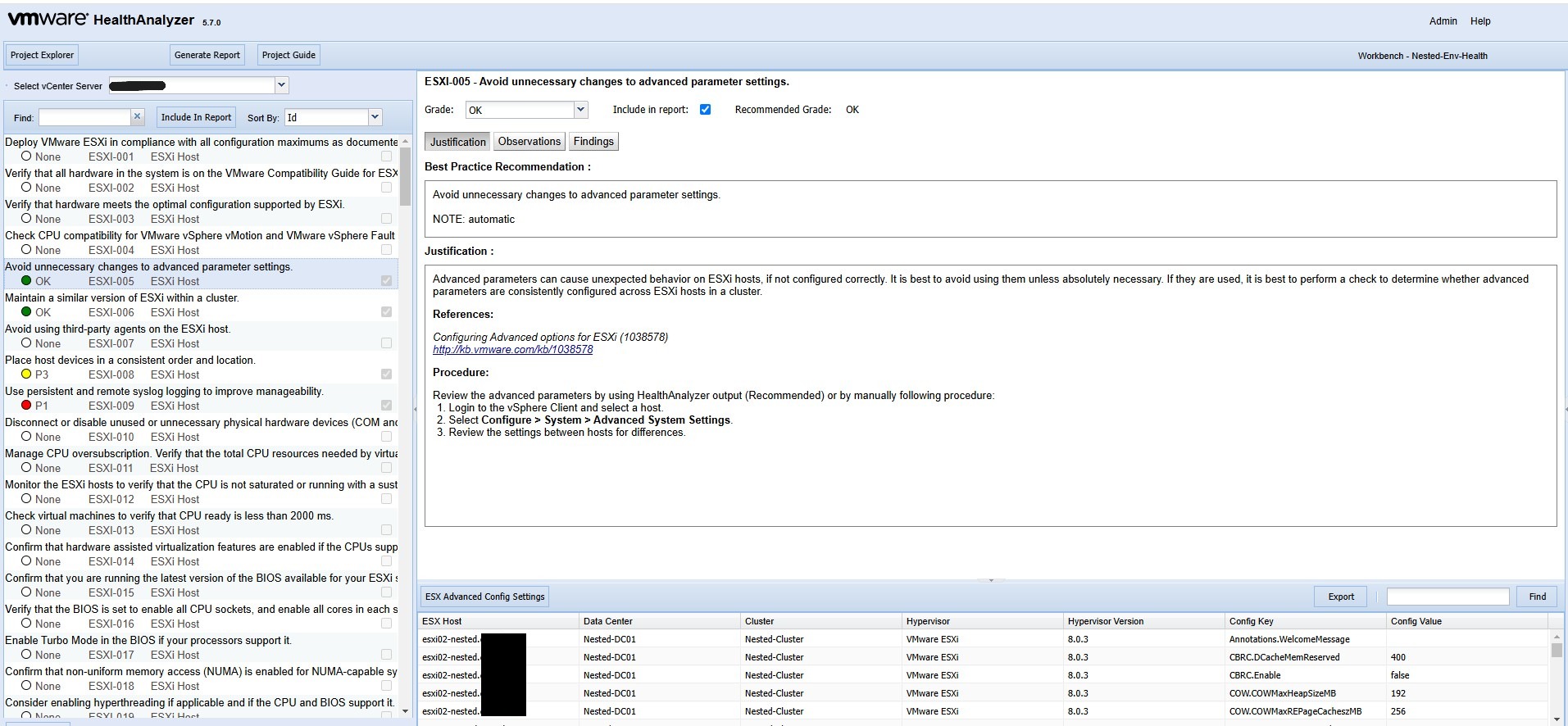The width and height of the screenshot is (1568, 726).
Task: Open the Grade dropdown
Action: pos(580,110)
